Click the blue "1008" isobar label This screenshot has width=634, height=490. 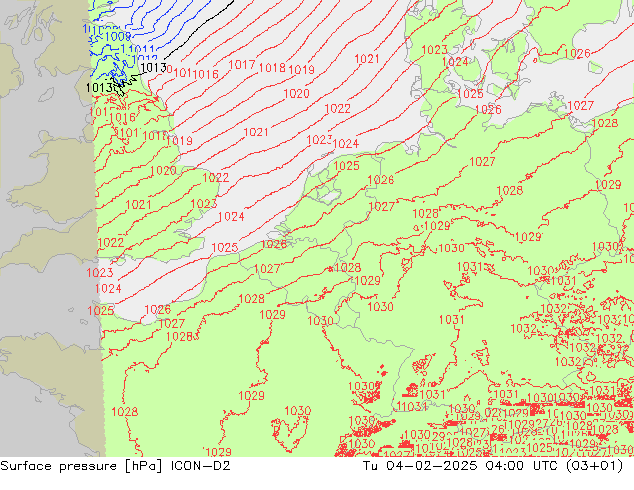coord(118,37)
